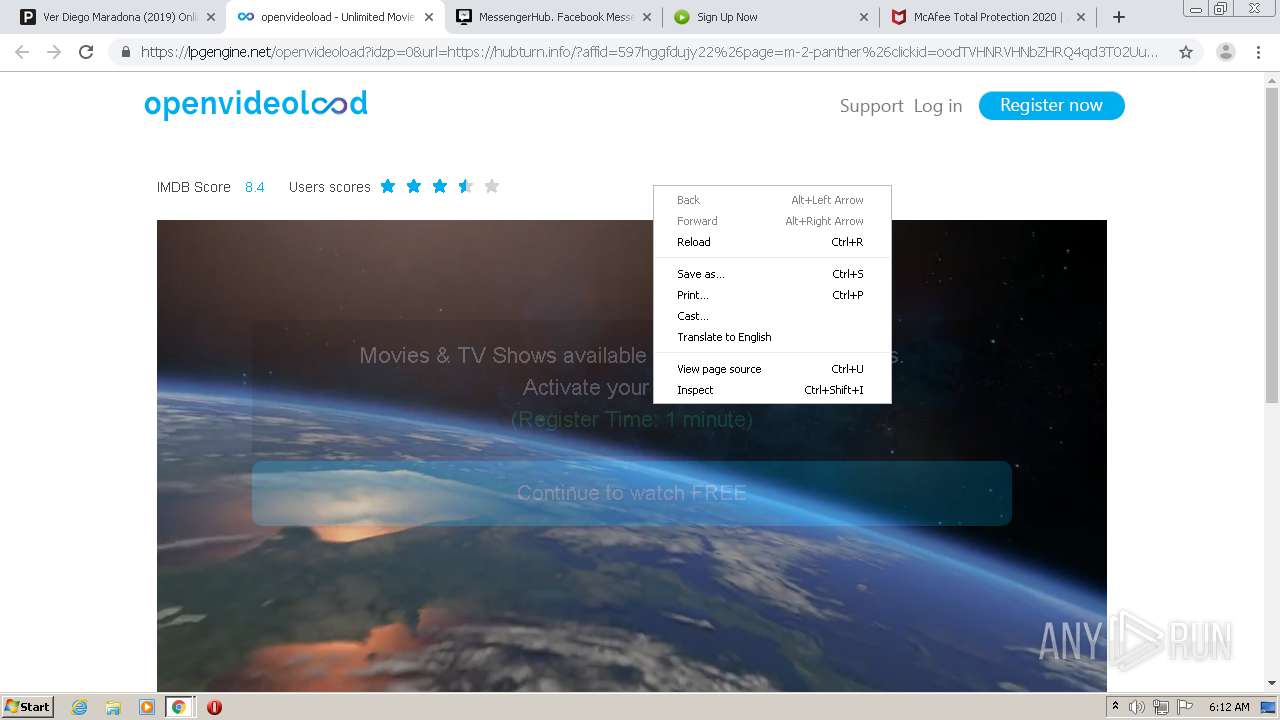The image size is (1280, 720).
Task: Click the vertical scrollbar thumb
Action: (x=1272, y=245)
